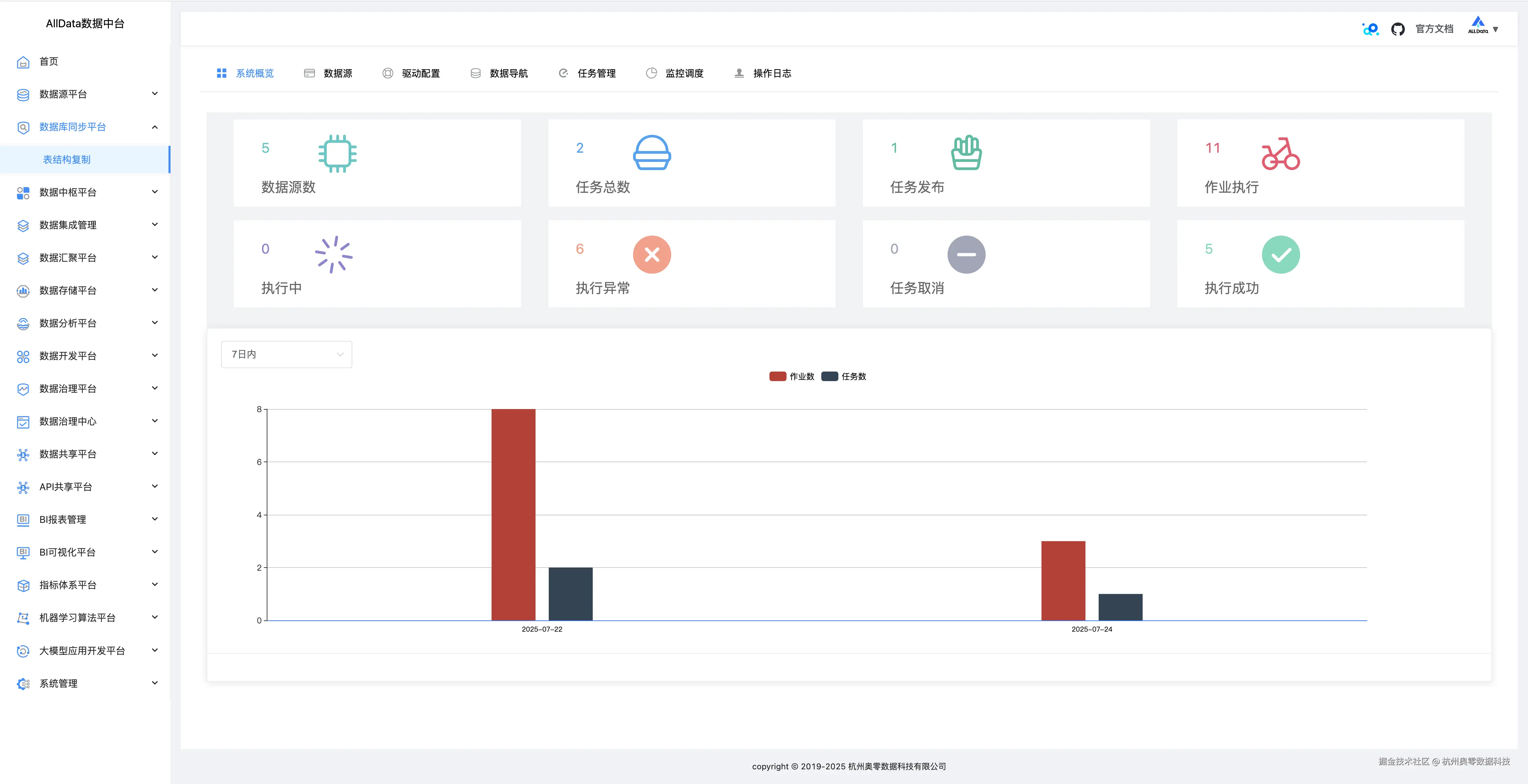The image size is (1528, 784).
Task: Click the home icon beside 首页
Action: pos(23,62)
